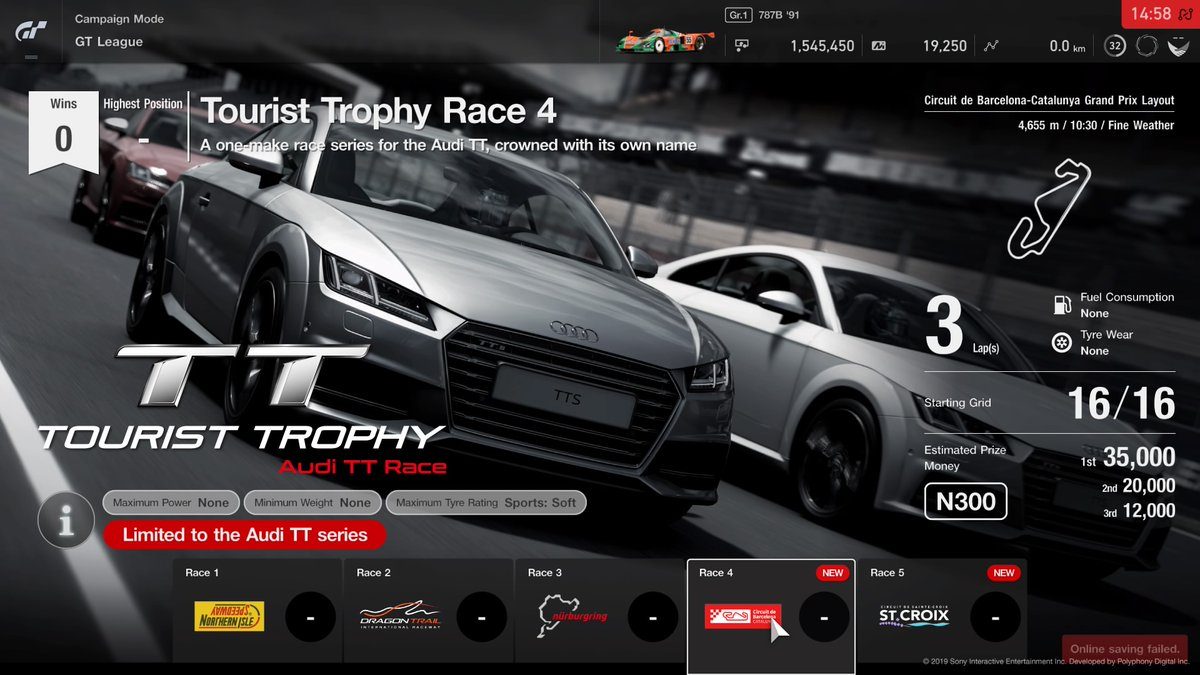
Task: Click the Circuit de Barcelona red logo
Action: pyautogui.click(x=743, y=616)
